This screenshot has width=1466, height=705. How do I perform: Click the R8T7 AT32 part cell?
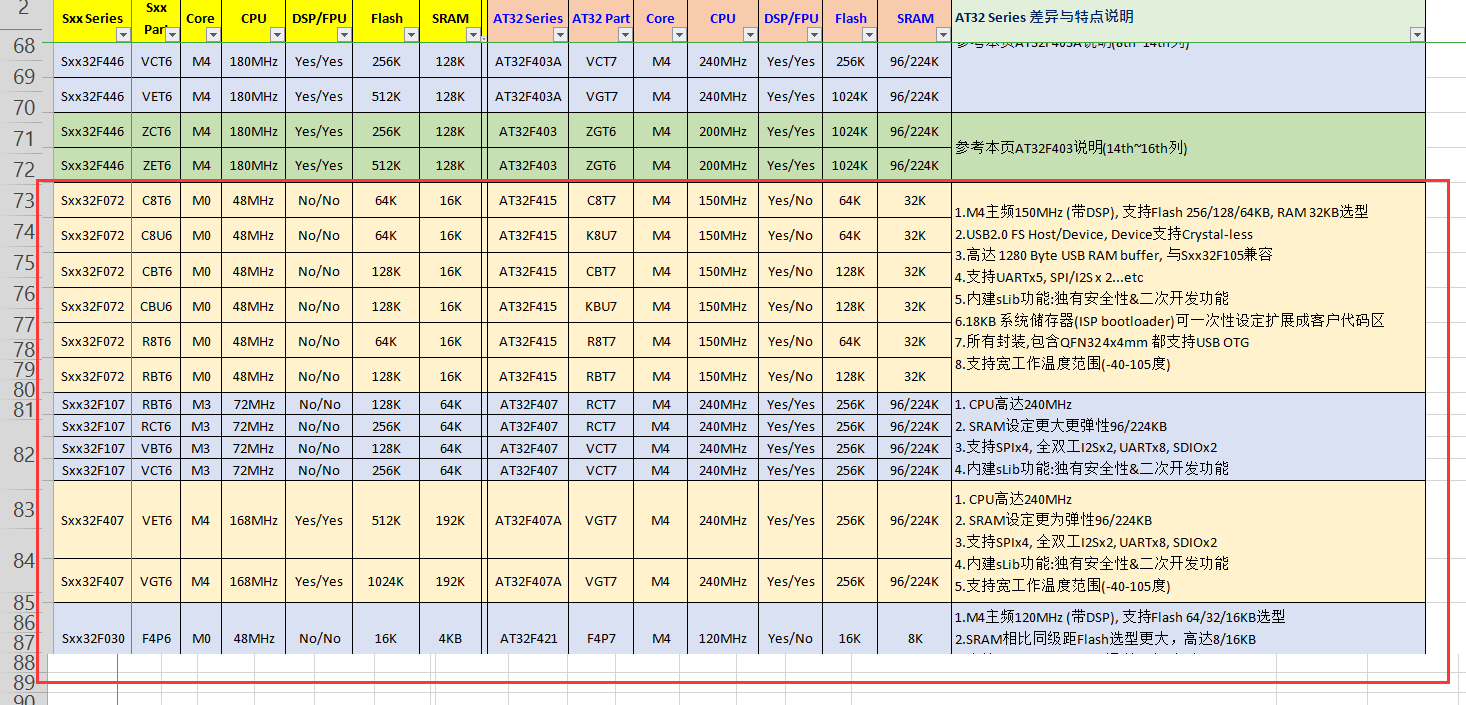(601, 341)
